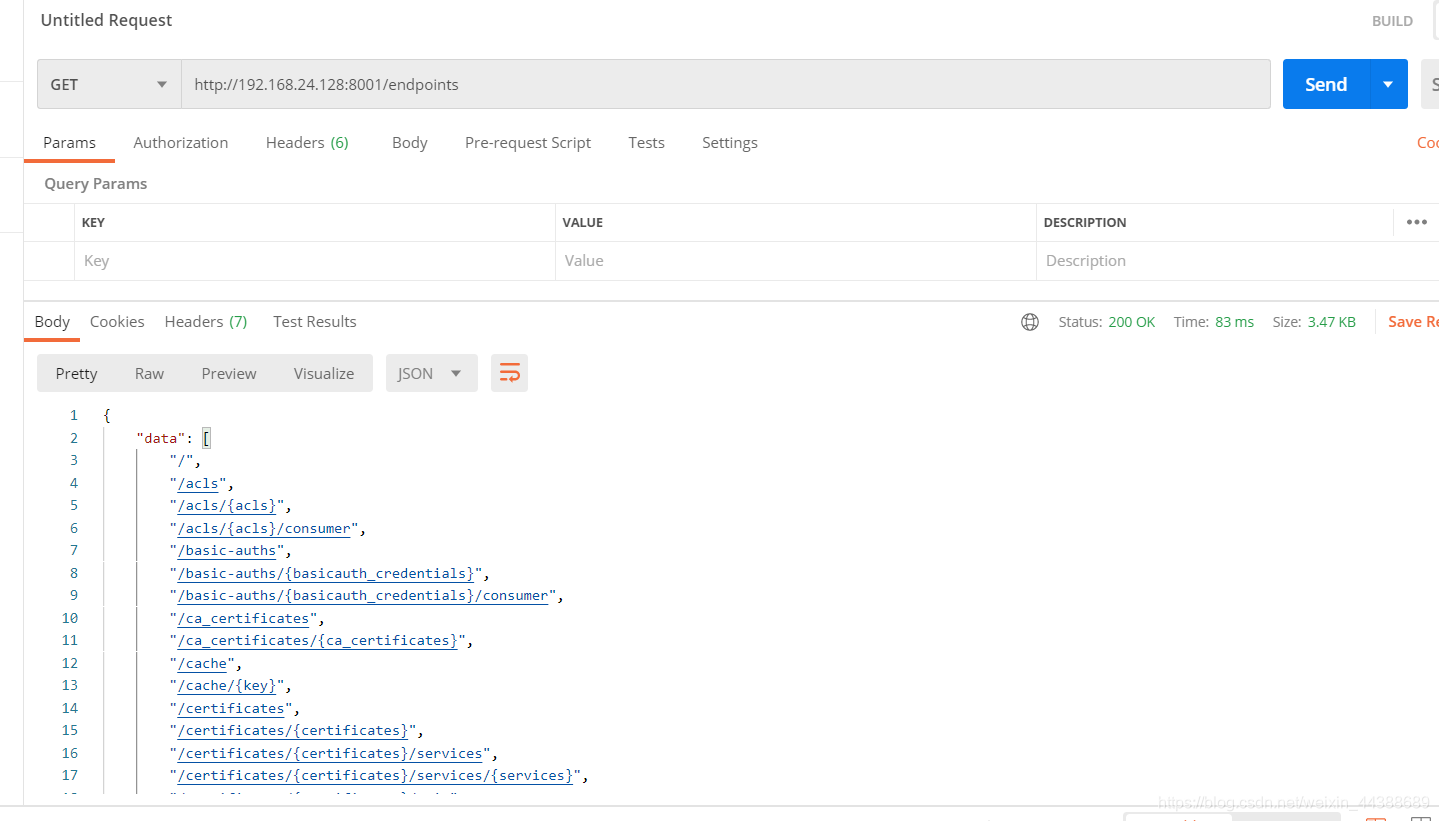This screenshot has width=1439, height=821.
Task: Open the /certificates/{certificates}/services link on line 16
Action: click(x=330, y=753)
